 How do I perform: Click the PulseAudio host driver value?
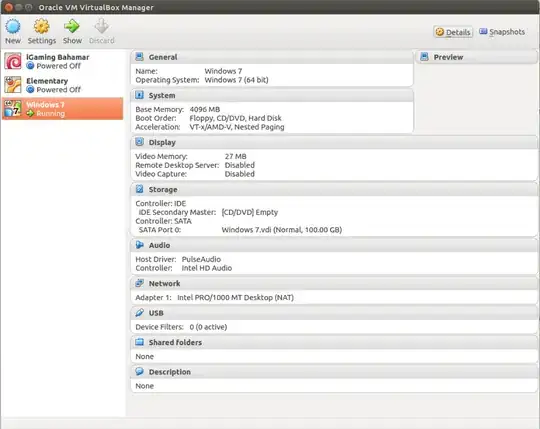tap(201, 259)
